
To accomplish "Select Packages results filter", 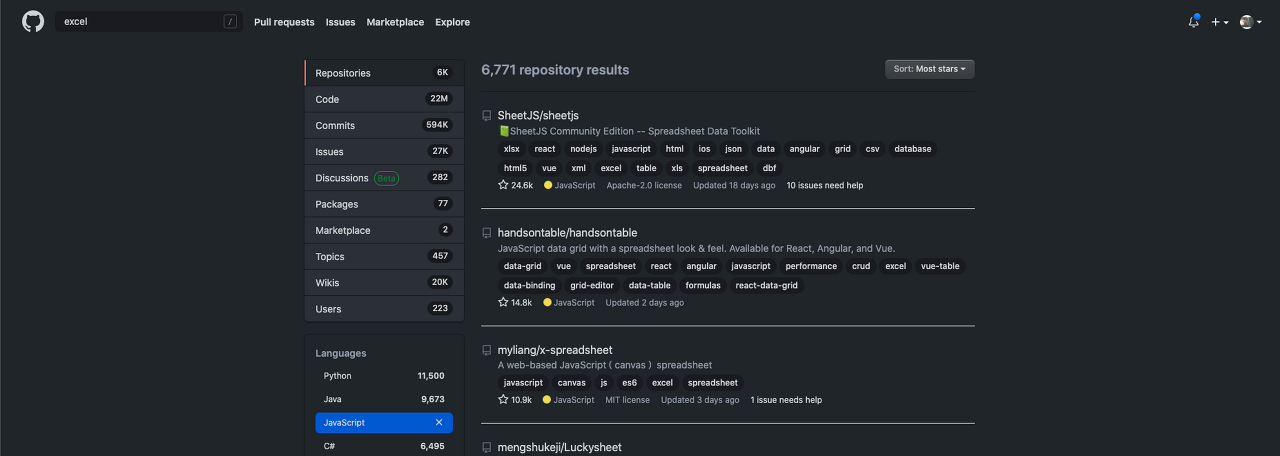I will 384,204.
